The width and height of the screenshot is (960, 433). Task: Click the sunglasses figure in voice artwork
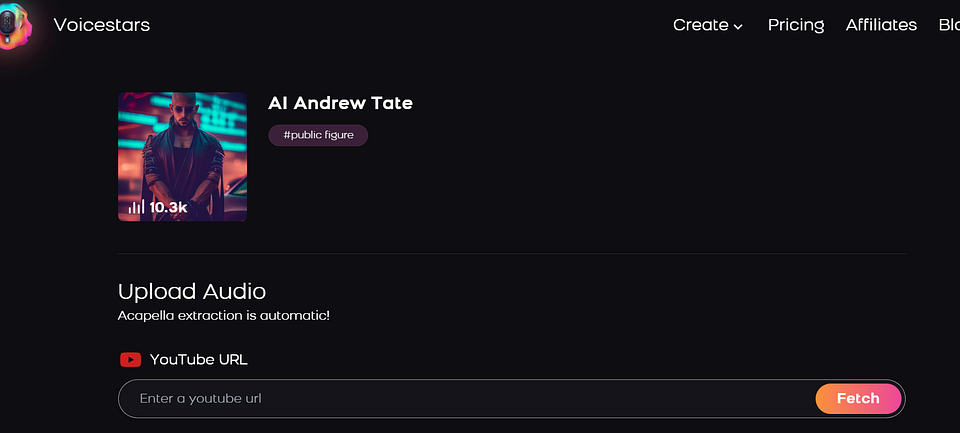click(x=182, y=153)
